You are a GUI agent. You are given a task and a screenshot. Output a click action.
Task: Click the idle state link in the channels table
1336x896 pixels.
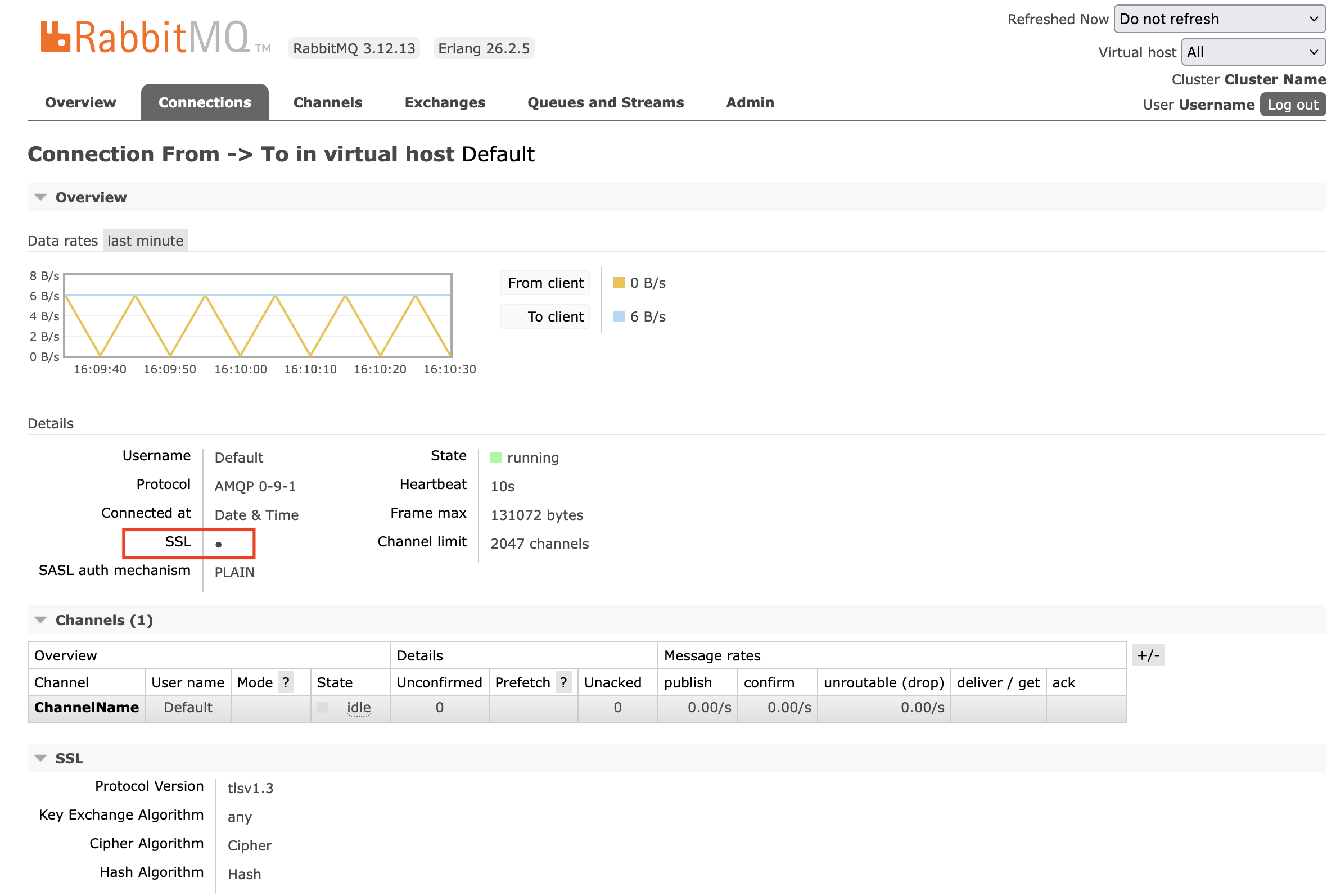pyautogui.click(x=358, y=708)
